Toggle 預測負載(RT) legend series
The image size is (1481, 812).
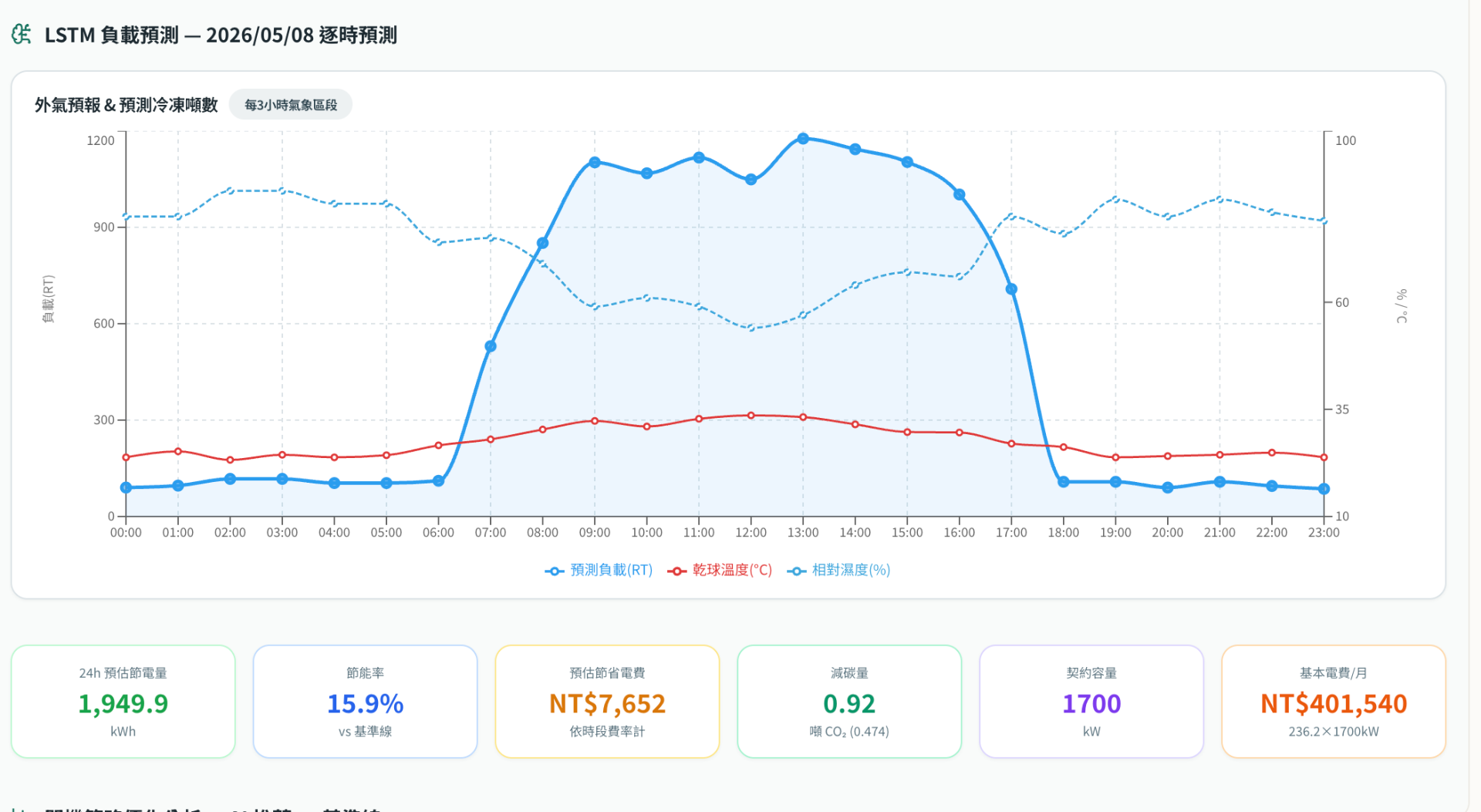point(599,570)
